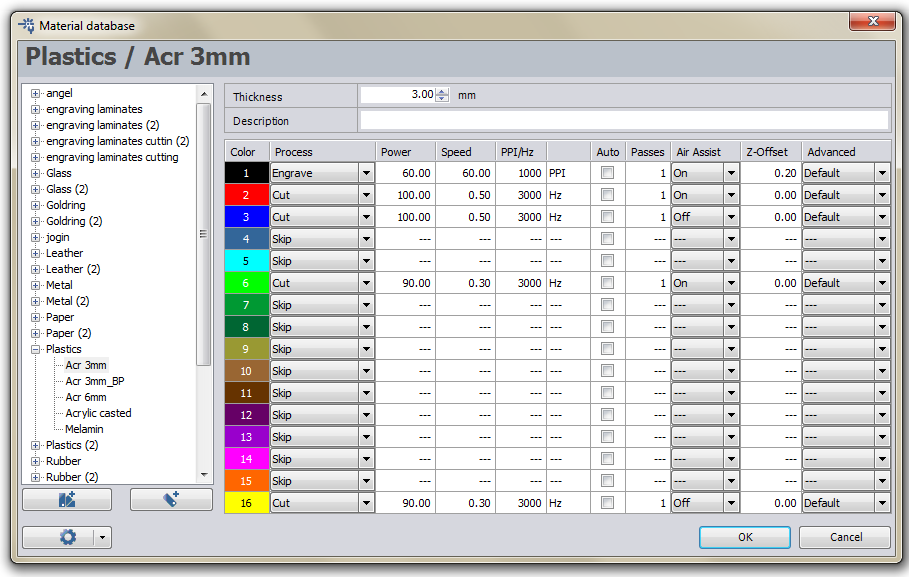
Task: Select black color 1 swatch
Action: 246,173
